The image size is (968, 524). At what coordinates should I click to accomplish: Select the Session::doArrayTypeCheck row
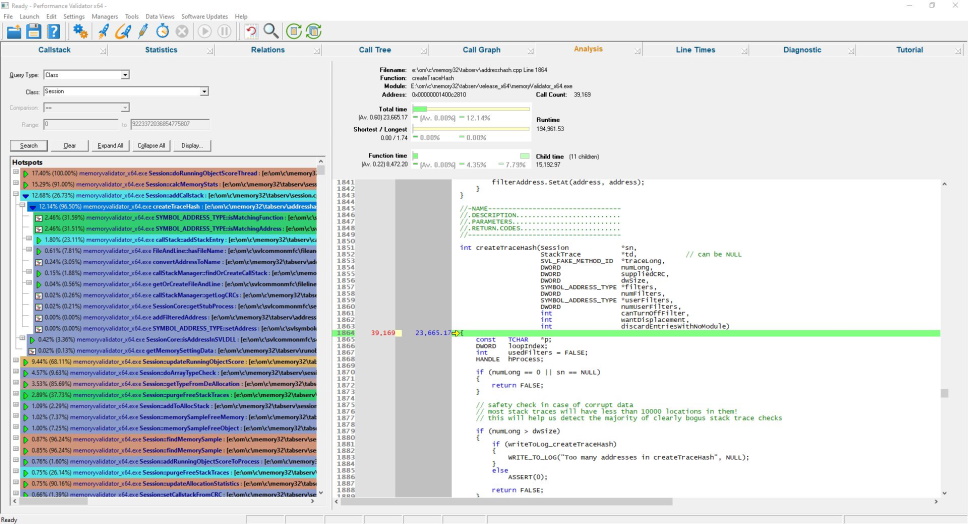tap(169, 373)
